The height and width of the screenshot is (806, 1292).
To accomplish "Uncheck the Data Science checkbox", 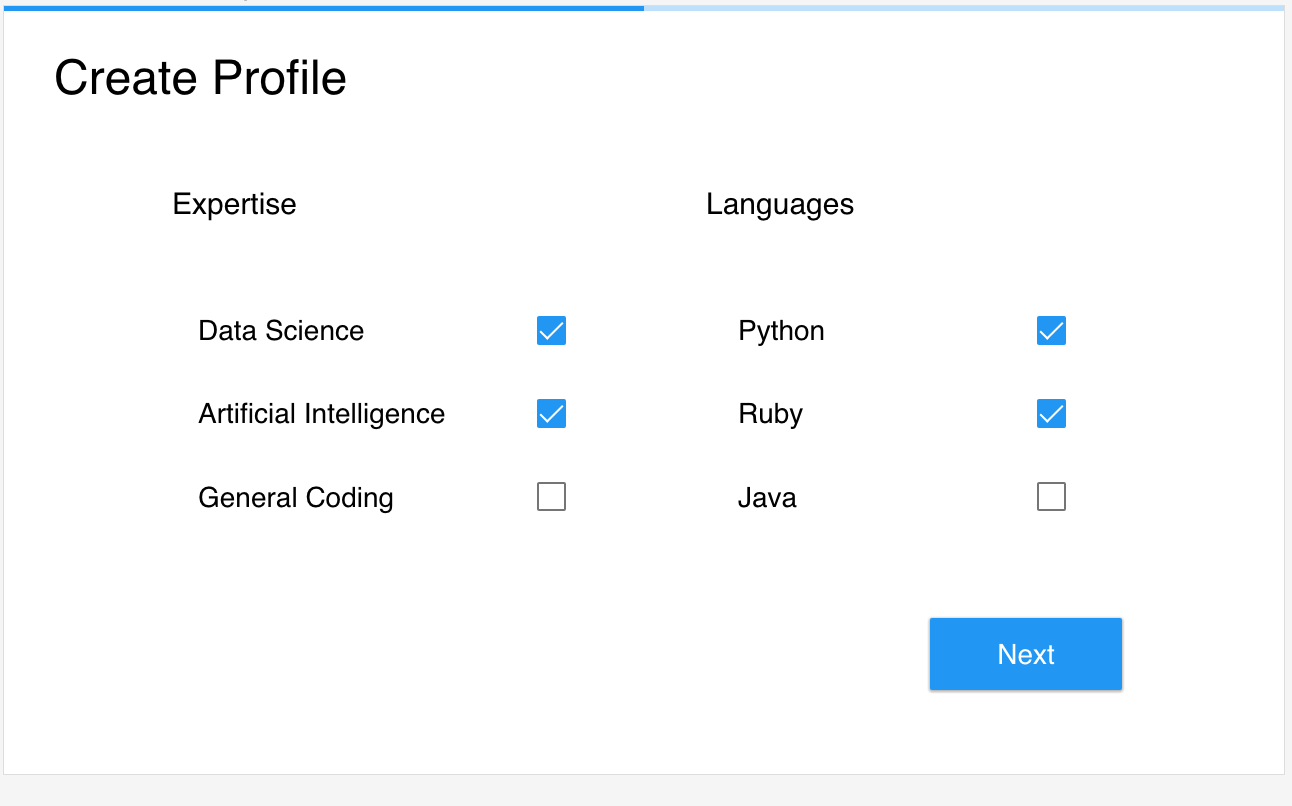I will pos(551,330).
